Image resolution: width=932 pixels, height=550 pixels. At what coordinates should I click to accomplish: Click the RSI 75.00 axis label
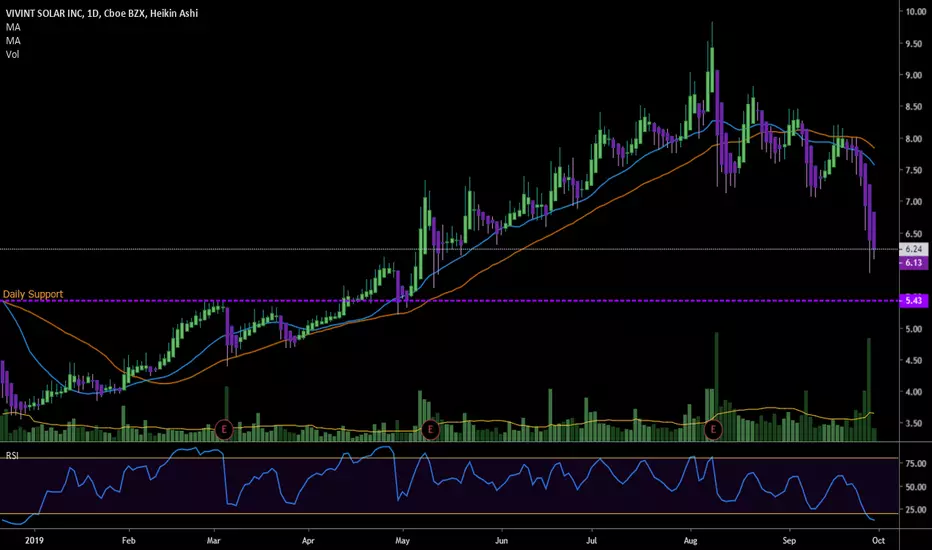pos(916,463)
